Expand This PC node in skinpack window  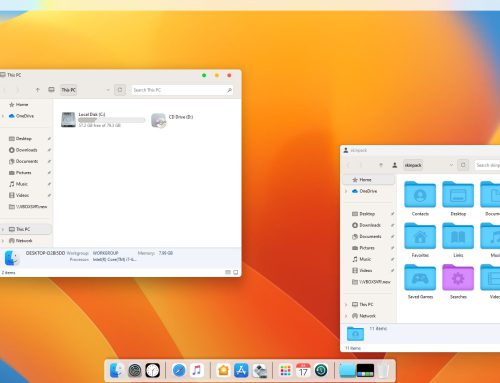[346, 305]
